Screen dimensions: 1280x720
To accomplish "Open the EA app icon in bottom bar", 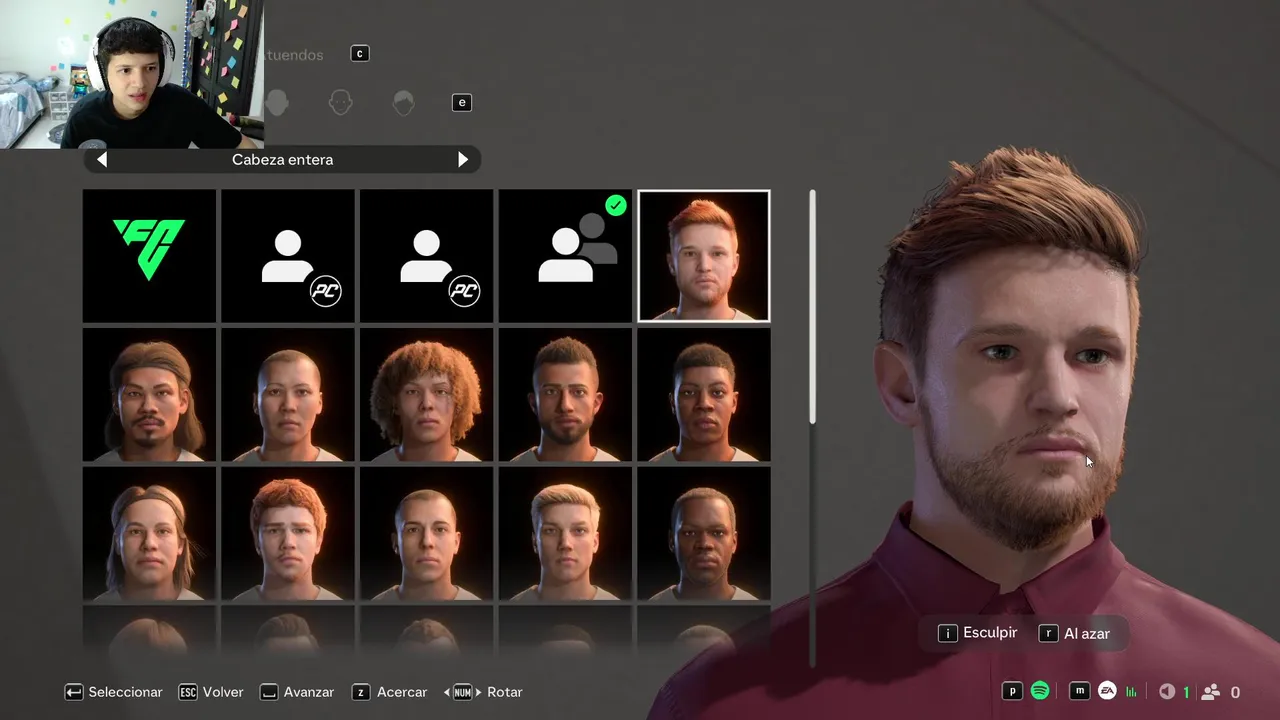I will pyautogui.click(x=1107, y=691).
